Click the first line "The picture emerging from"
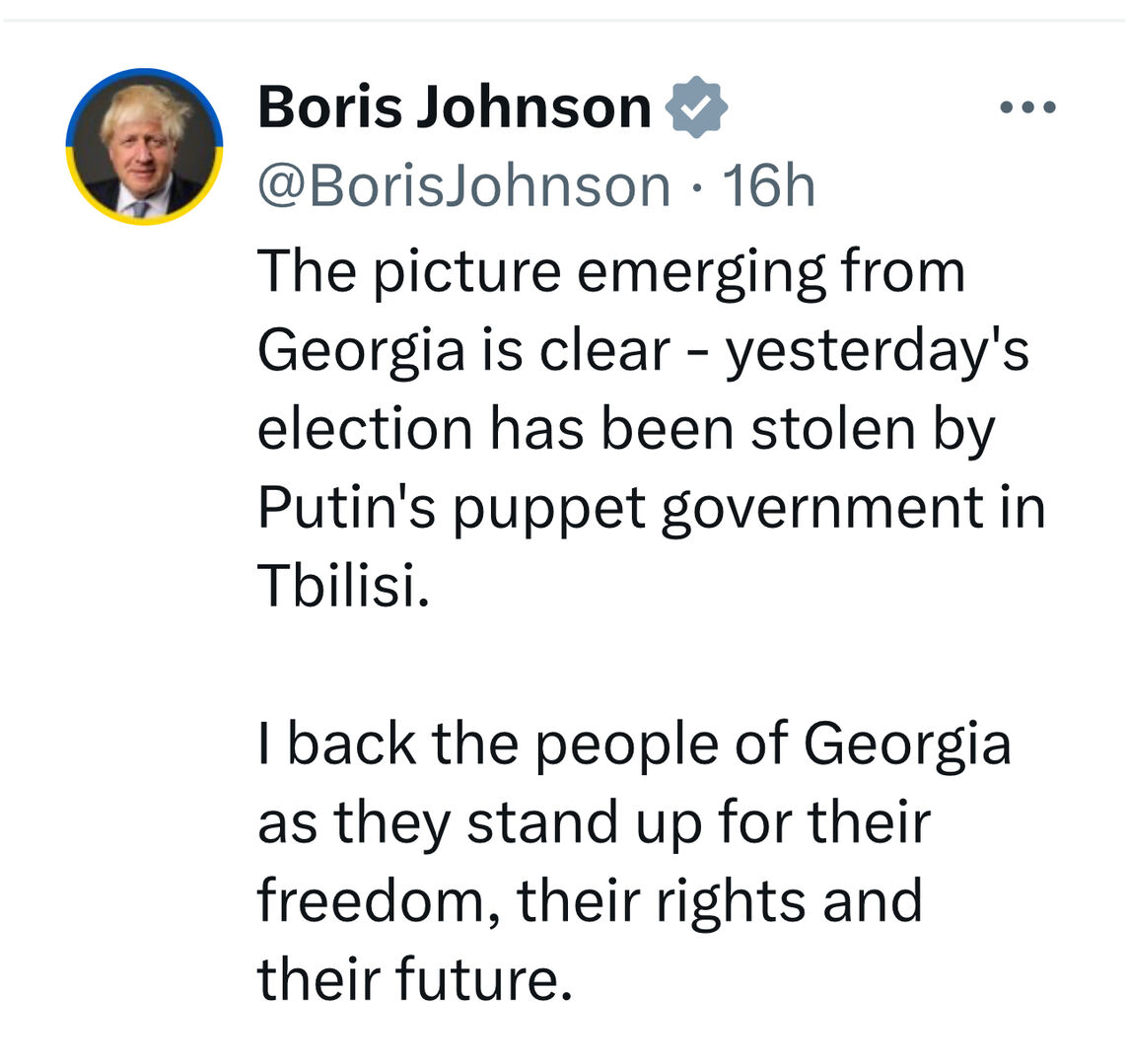This screenshot has width=1129, height=1064. click(610, 271)
